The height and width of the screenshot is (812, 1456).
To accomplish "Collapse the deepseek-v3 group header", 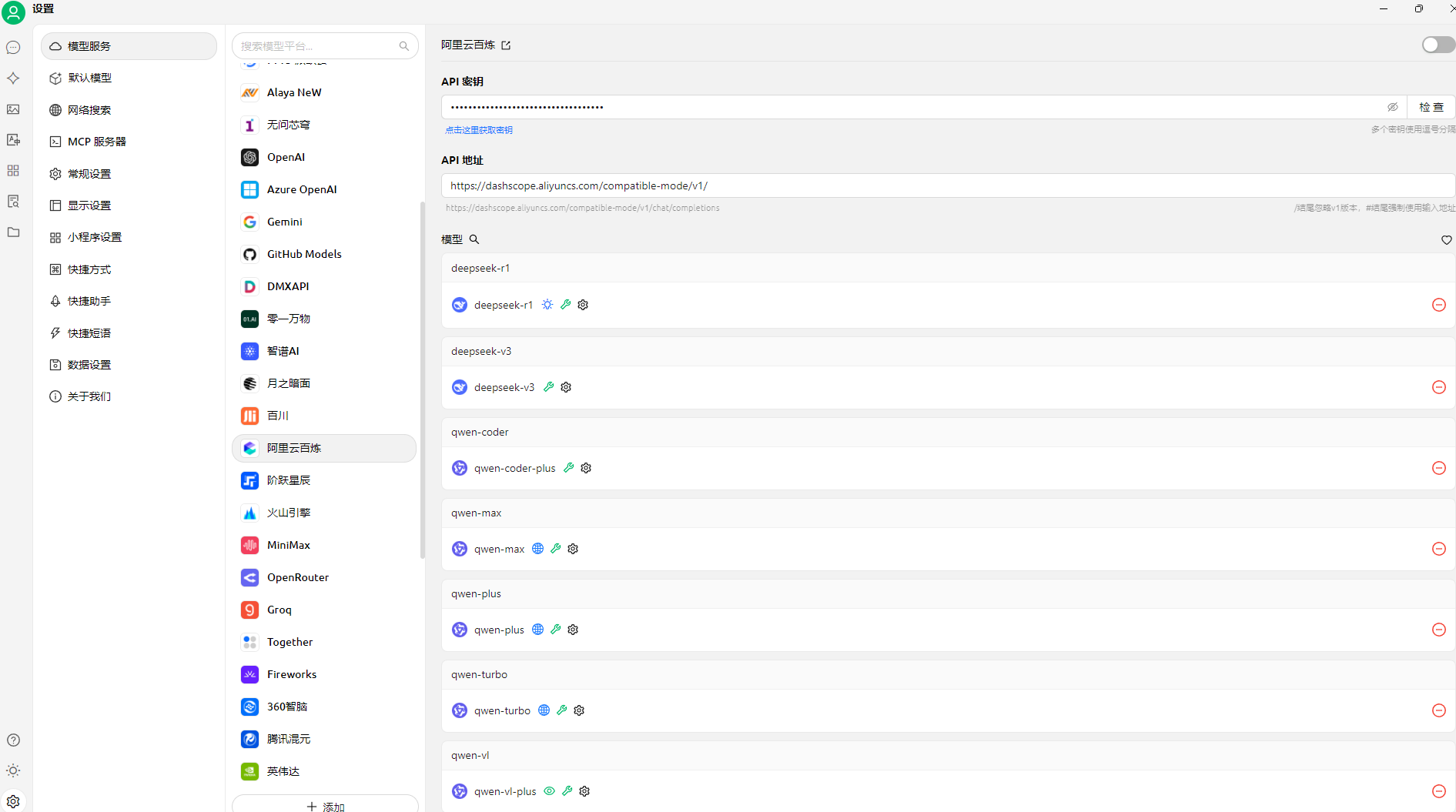I will [x=948, y=351].
